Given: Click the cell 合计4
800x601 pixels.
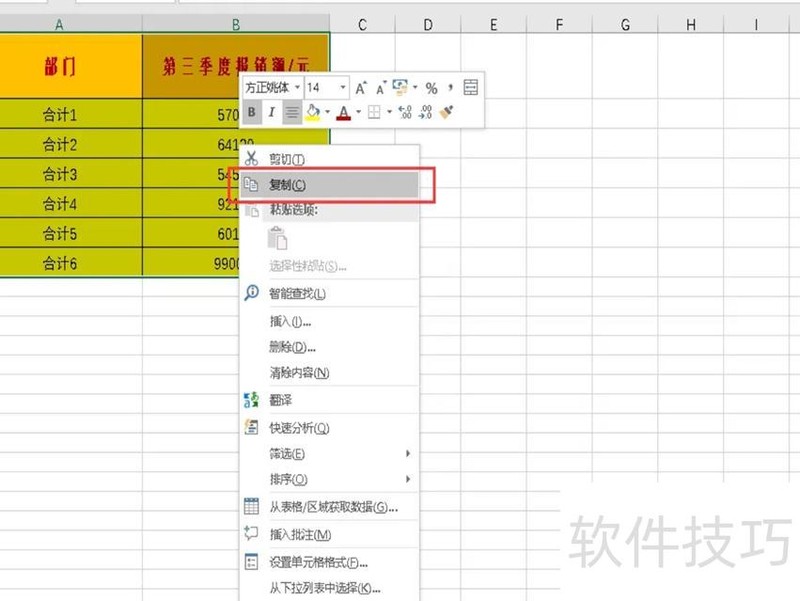Looking at the screenshot, I should pyautogui.click(x=71, y=203).
